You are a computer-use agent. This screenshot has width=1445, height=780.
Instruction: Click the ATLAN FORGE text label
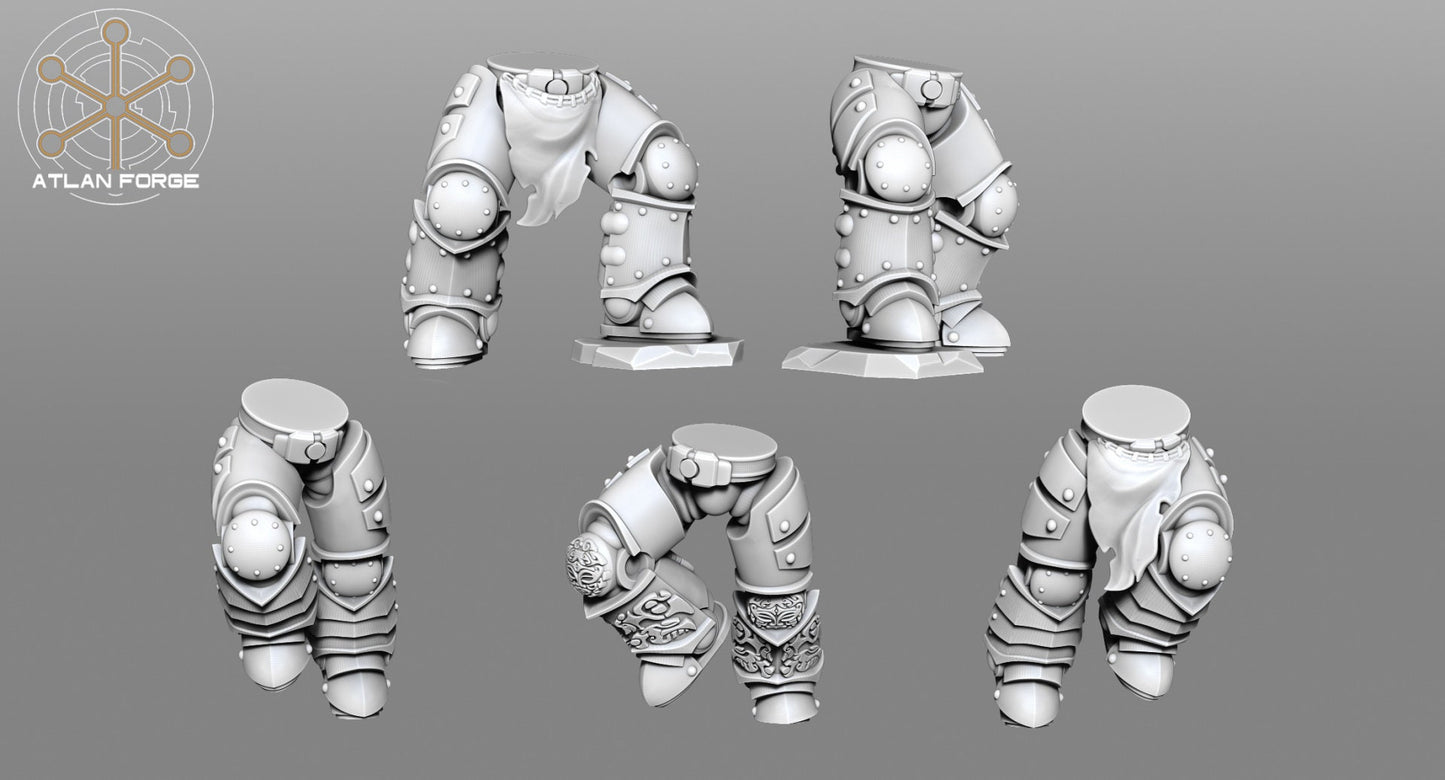click(x=115, y=181)
